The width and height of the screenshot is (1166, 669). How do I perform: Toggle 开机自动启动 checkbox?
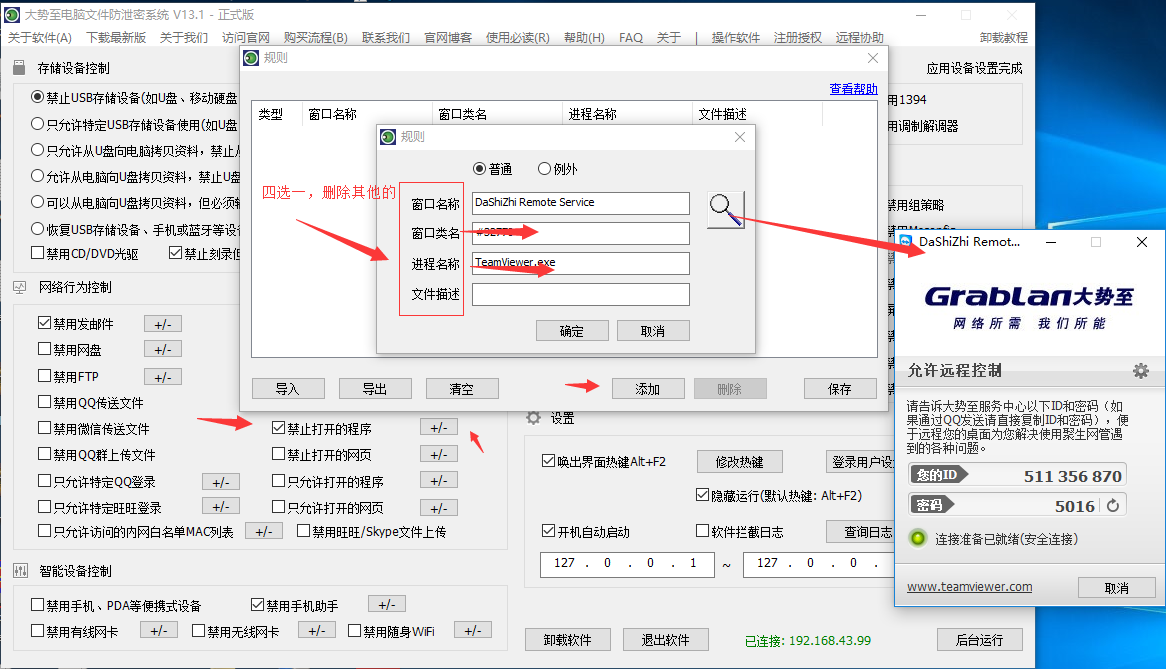[x=549, y=531]
